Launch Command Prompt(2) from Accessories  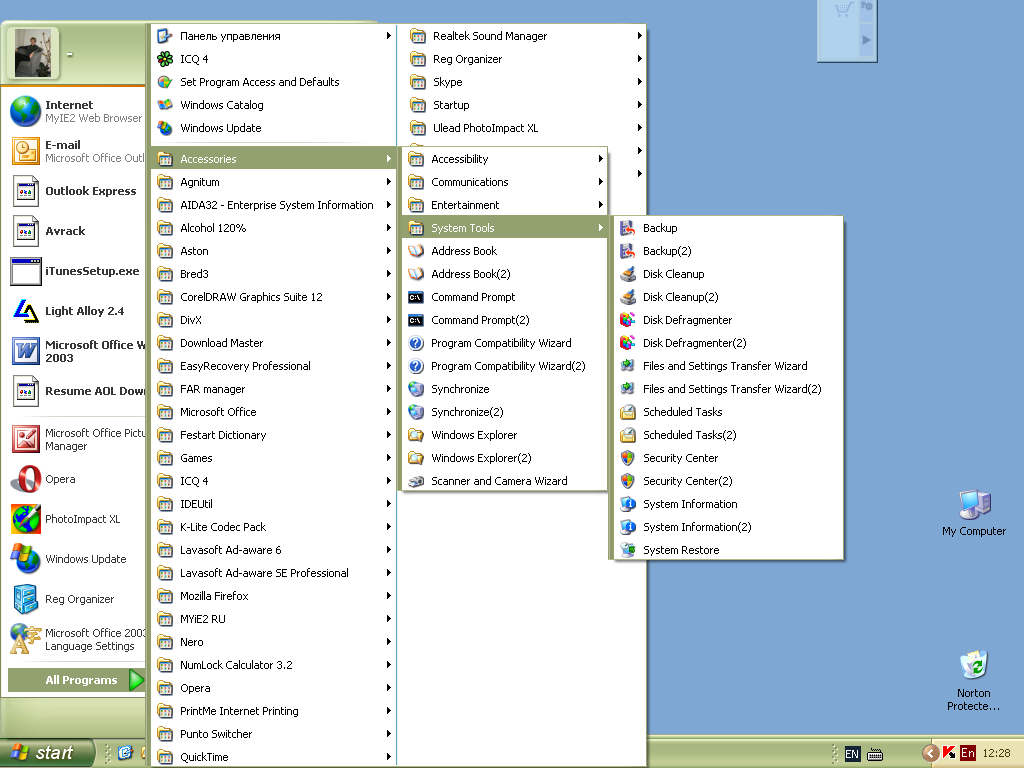(505, 320)
